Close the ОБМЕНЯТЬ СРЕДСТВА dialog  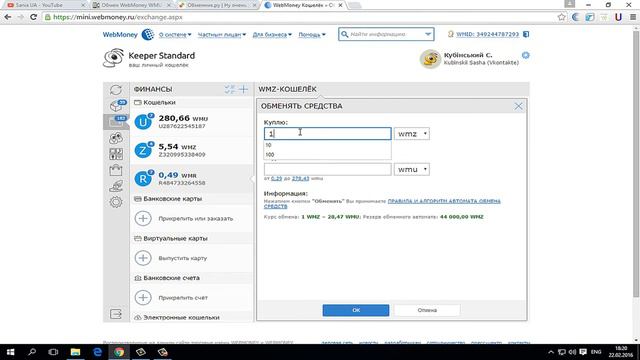518,106
